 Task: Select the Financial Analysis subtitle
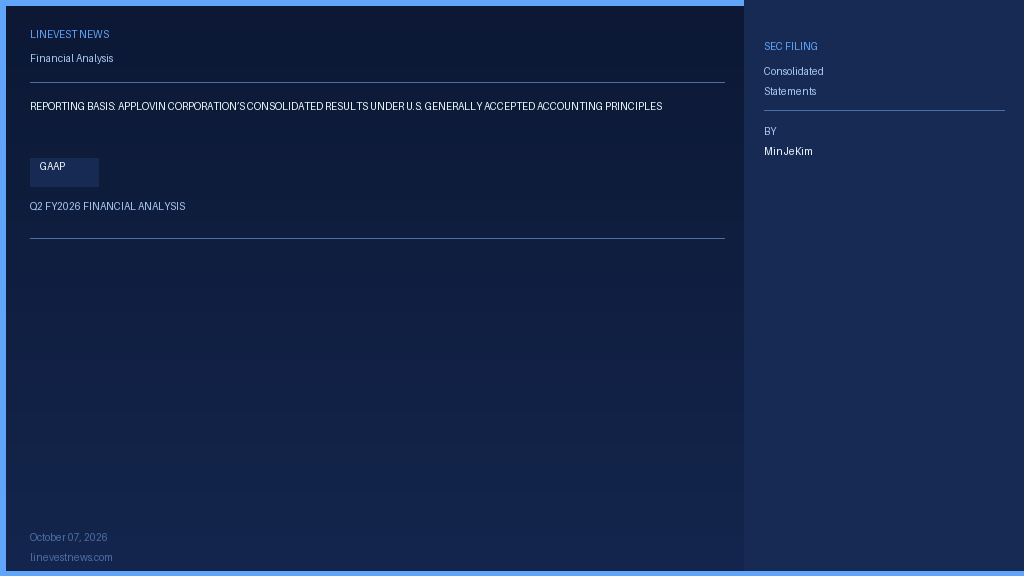click(x=71, y=58)
